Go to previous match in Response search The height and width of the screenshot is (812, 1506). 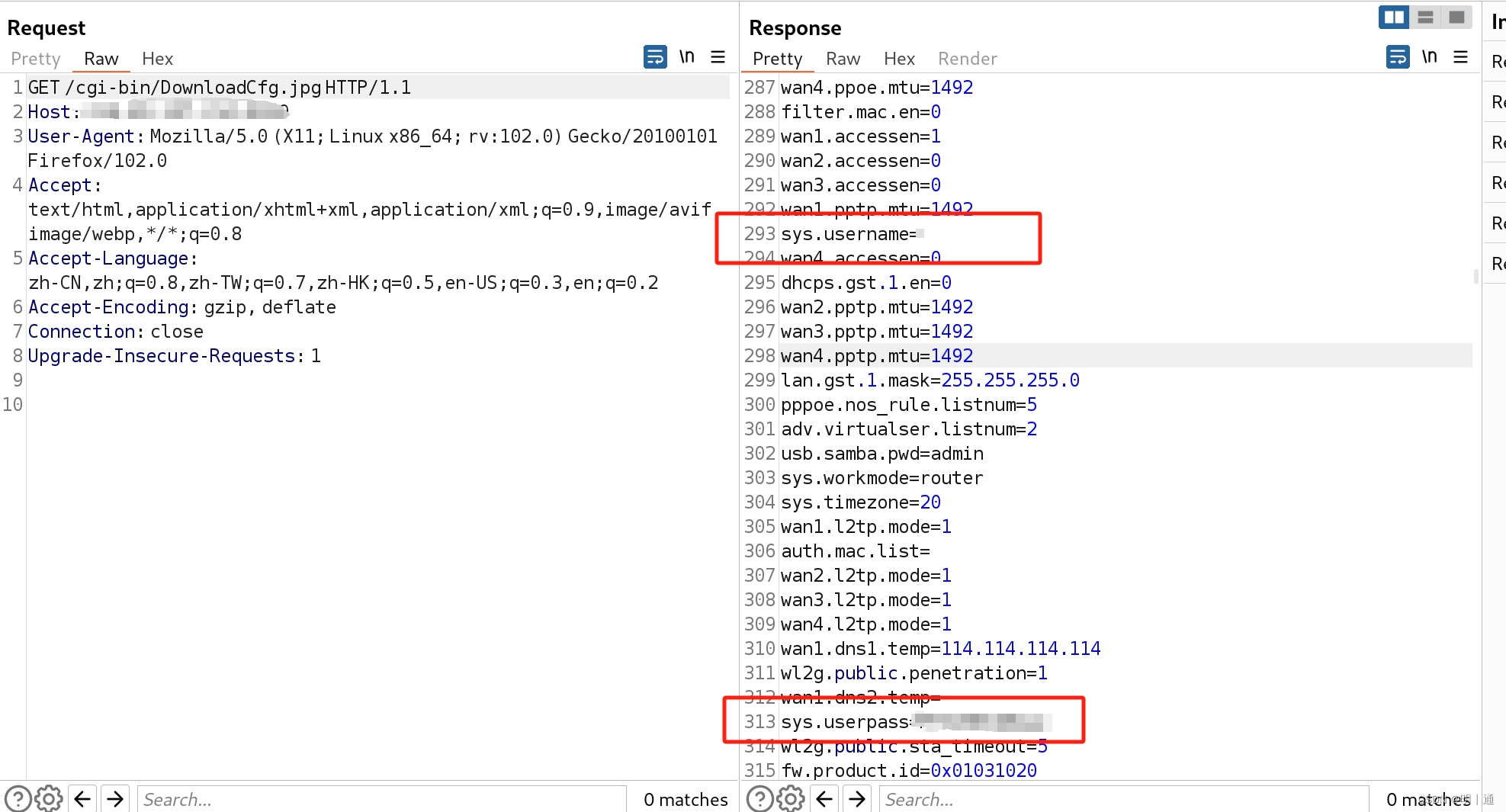coord(824,799)
